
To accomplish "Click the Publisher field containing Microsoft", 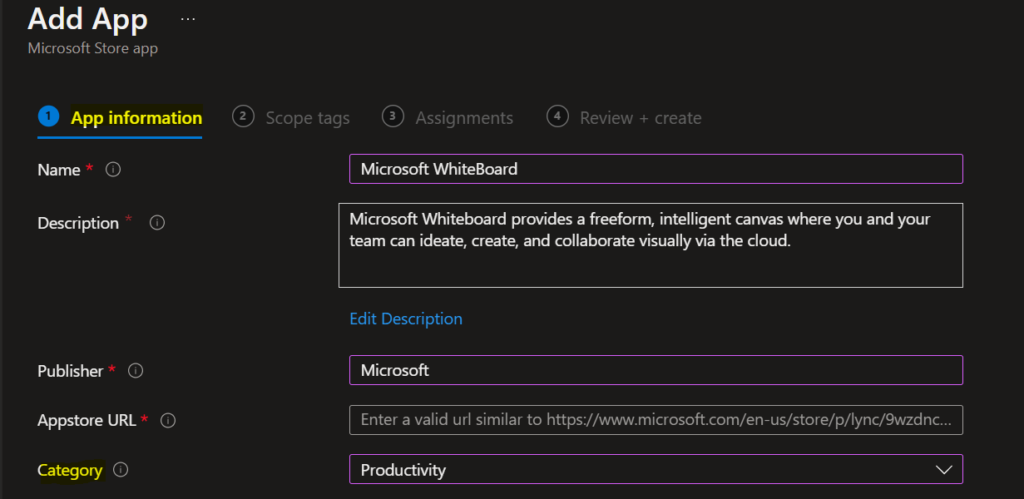I will (x=656, y=370).
